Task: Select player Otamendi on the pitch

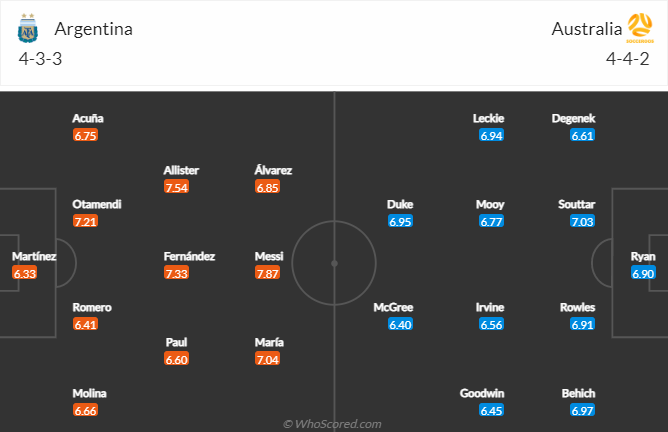Action: click(97, 204)
